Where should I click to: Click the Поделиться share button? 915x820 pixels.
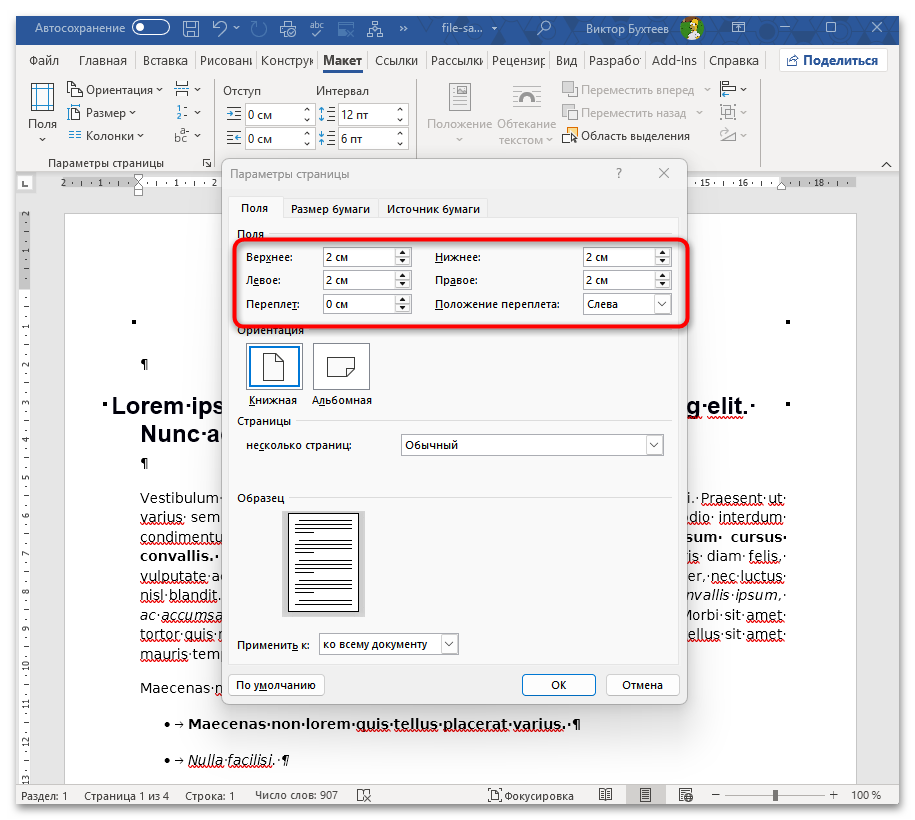[x=833, y=61]
